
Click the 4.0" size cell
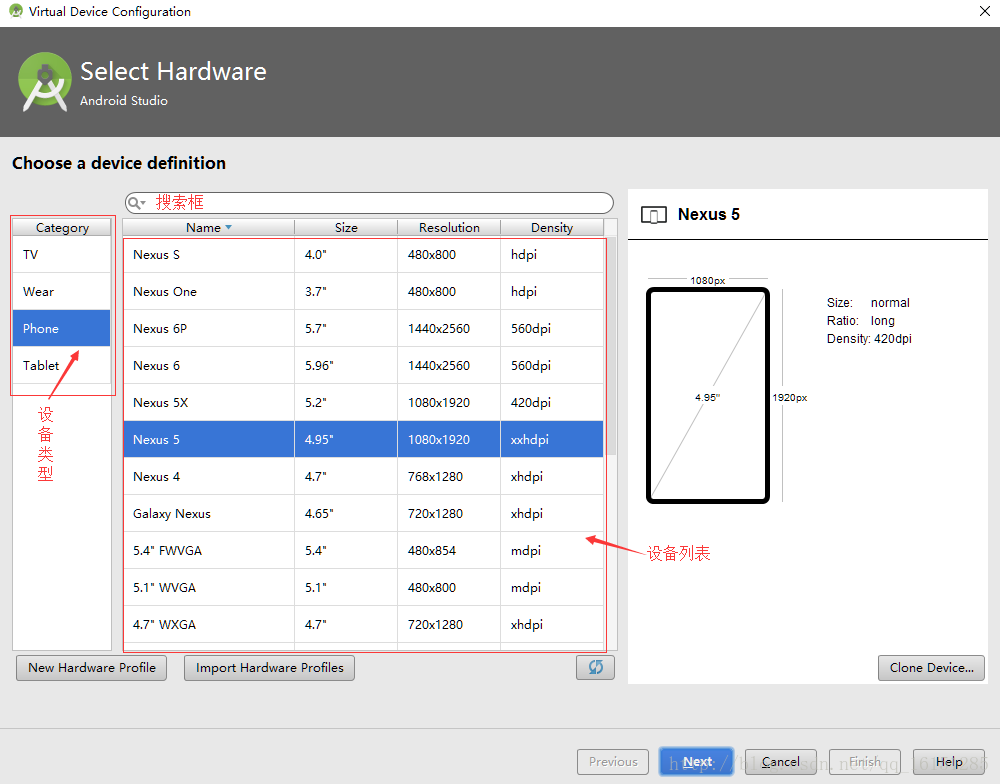click(x=346, y=255)
